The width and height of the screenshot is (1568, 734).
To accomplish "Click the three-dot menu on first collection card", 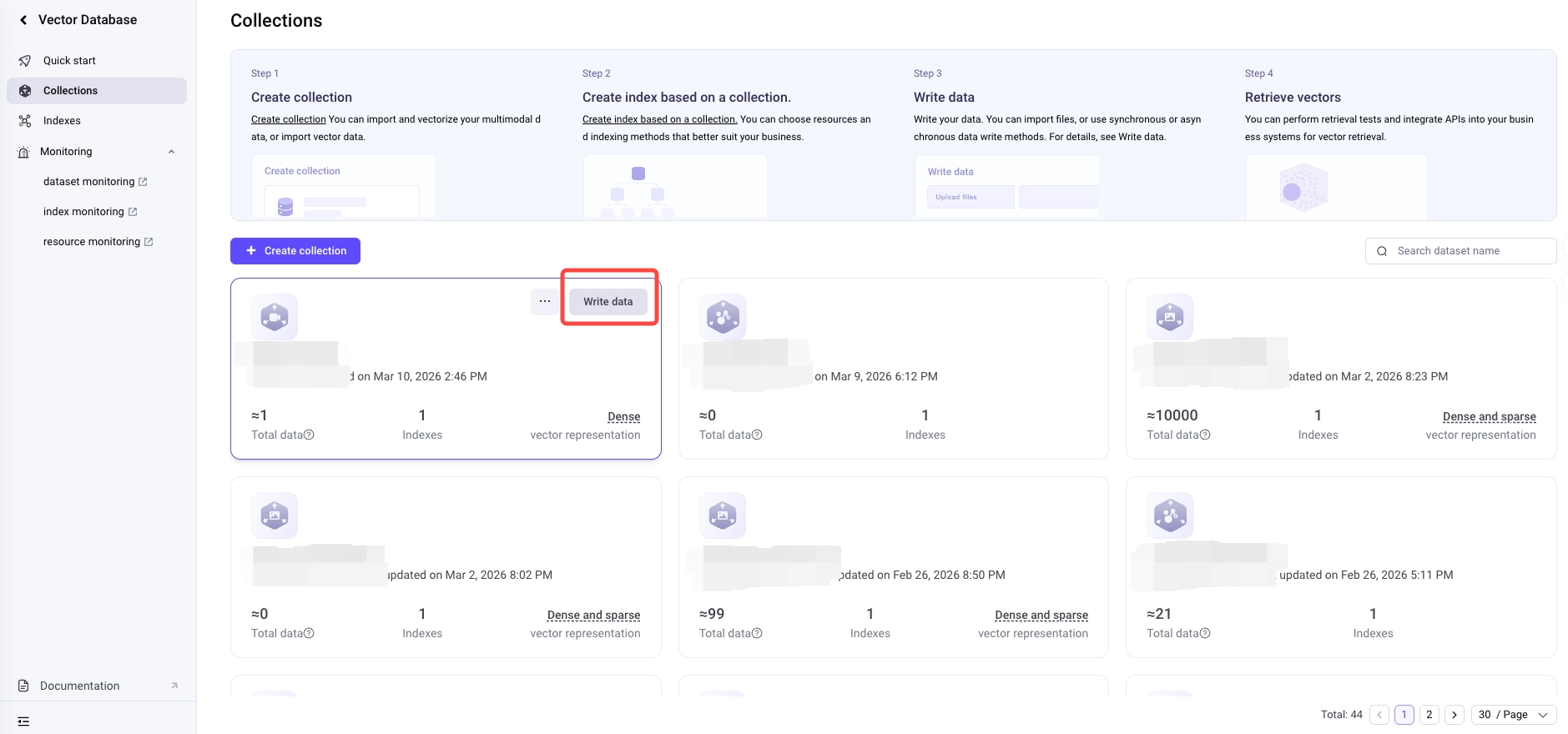I will point(545,301).
